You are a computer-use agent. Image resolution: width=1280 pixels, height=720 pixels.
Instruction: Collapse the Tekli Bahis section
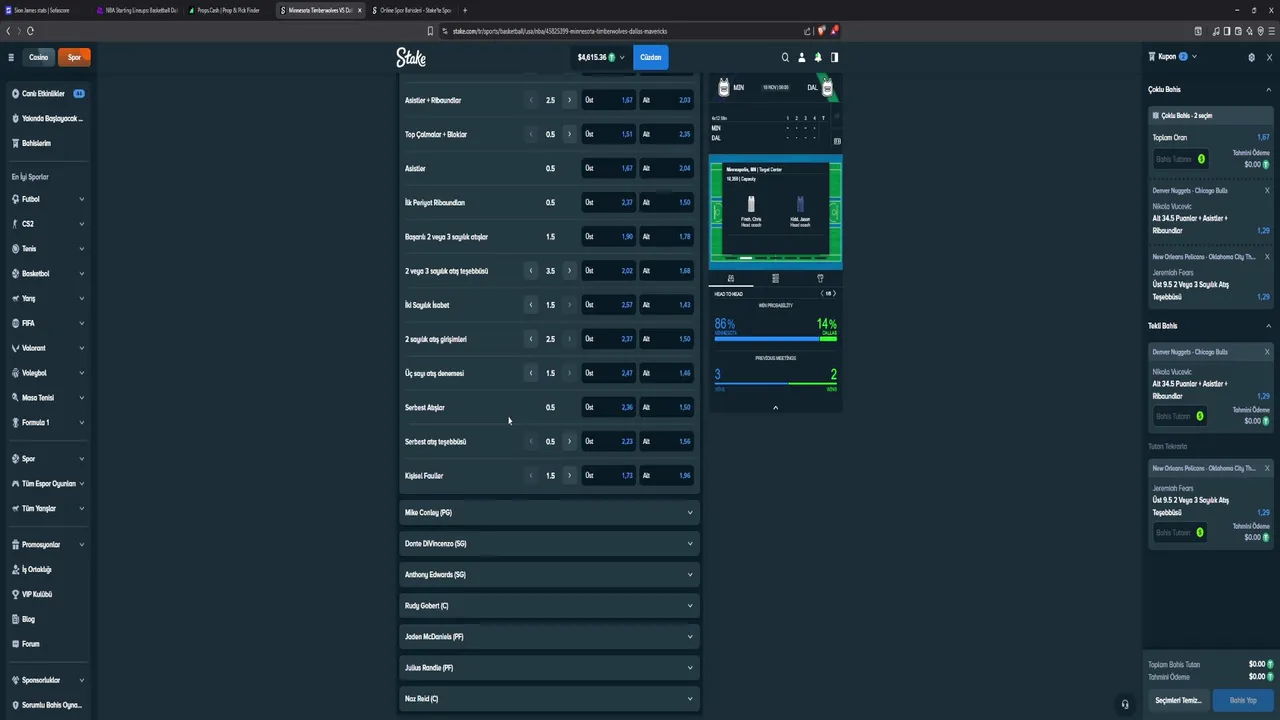pyautogui.click(x=1268, y=326)
